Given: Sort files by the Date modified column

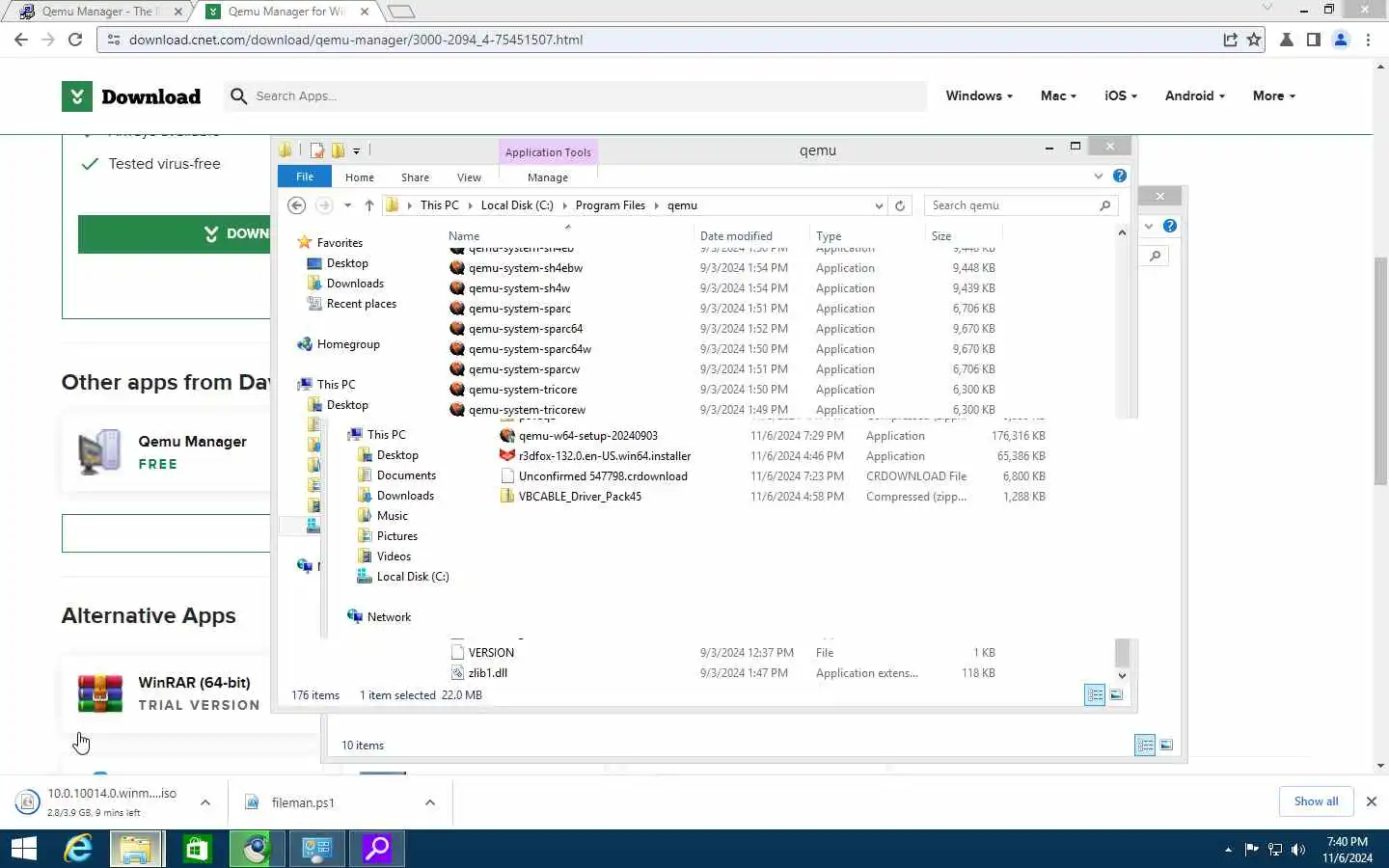Looking at the screenshot, I should 736,236.
